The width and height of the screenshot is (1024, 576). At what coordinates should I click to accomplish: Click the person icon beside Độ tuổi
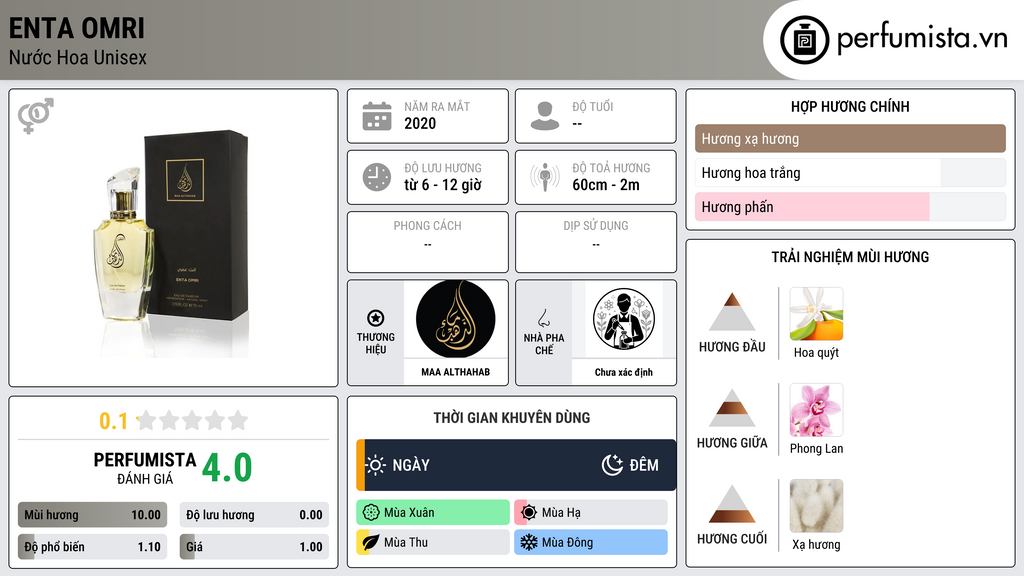point(545,116)
